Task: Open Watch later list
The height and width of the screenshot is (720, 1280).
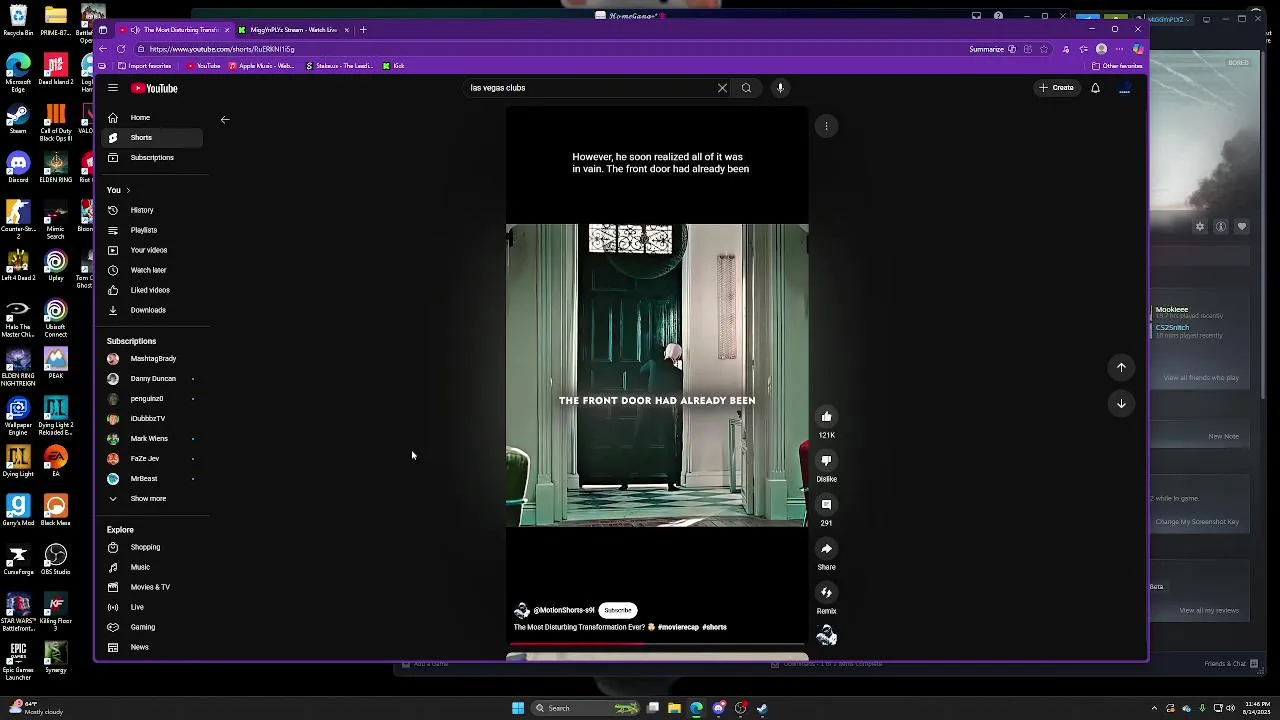Action: 153,270
